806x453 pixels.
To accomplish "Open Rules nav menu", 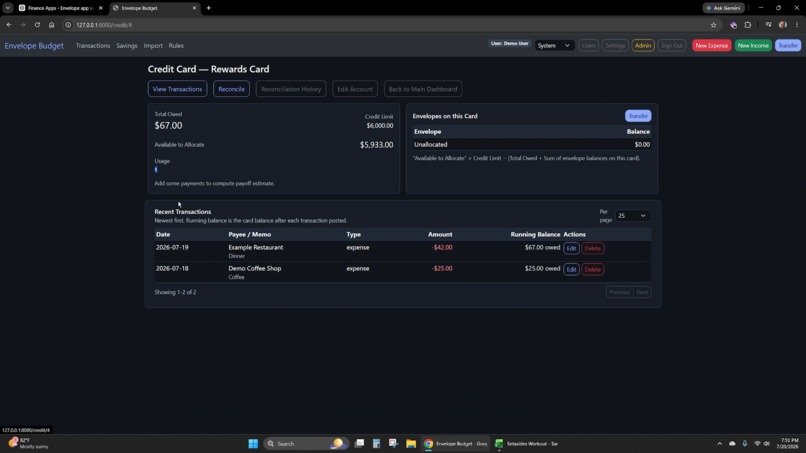I will click(176, 46).
